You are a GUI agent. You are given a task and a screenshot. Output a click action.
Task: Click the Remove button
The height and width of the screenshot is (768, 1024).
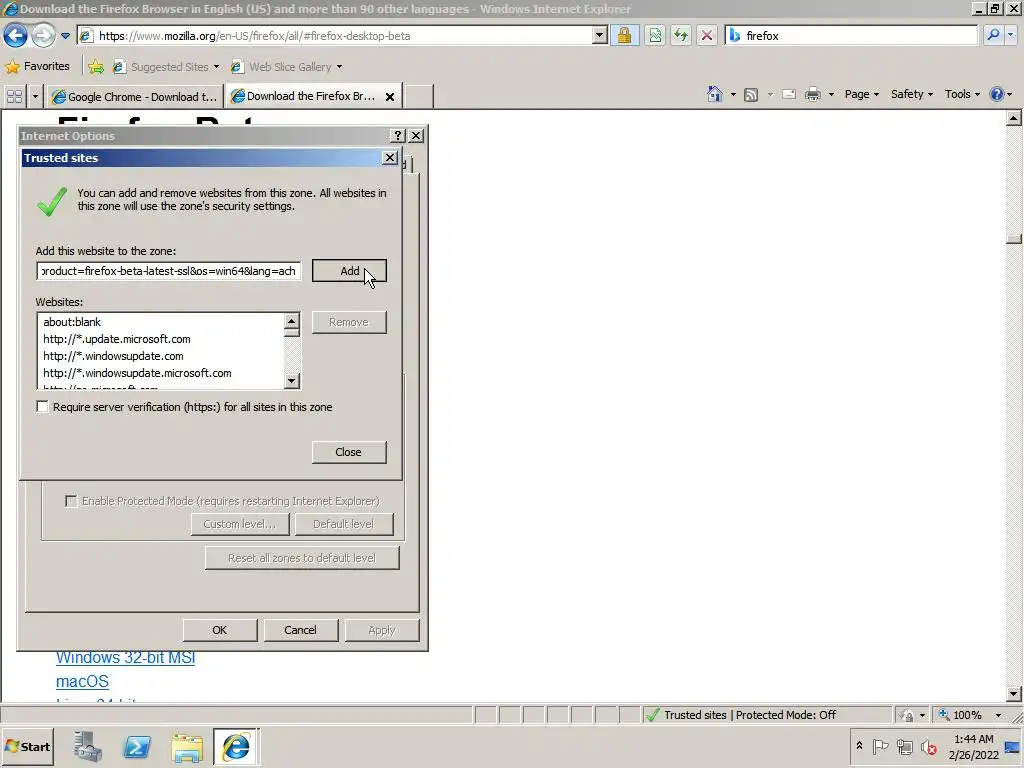(x=349, y=322)
